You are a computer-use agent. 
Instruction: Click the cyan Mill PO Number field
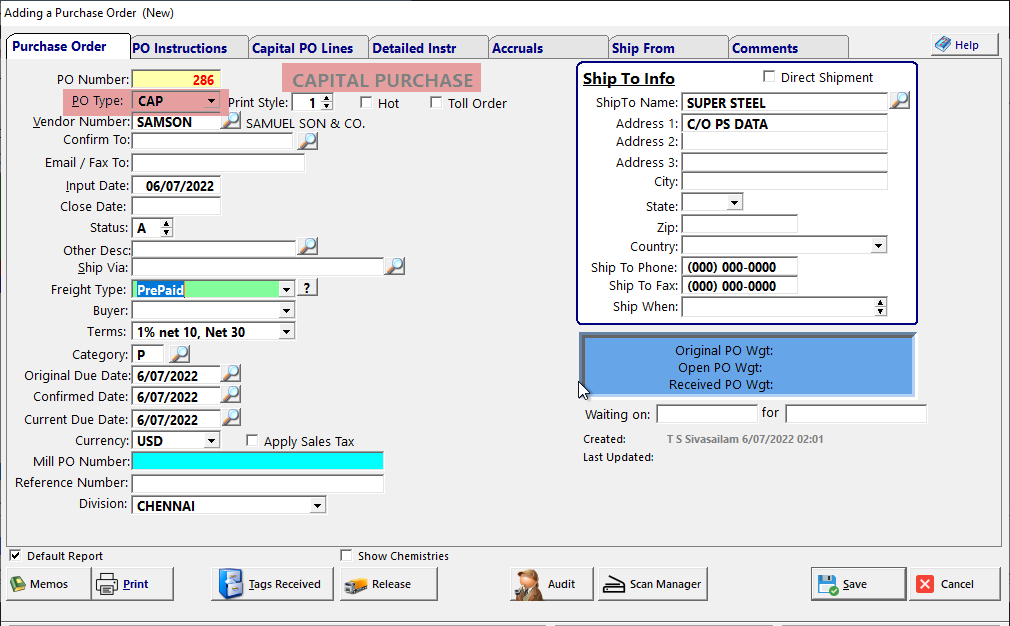(258, 461)
